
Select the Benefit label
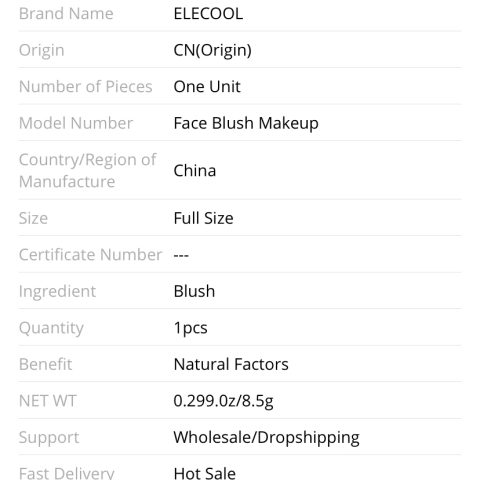click(x=45, y=364)
